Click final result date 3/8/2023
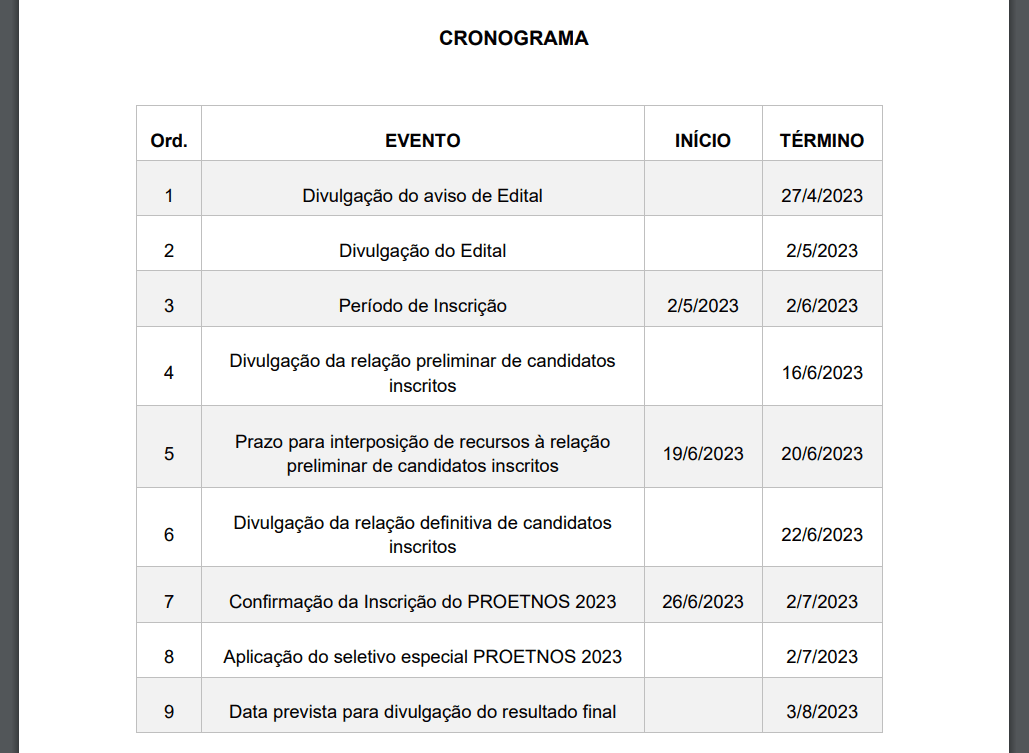 (x=822, y=712)
